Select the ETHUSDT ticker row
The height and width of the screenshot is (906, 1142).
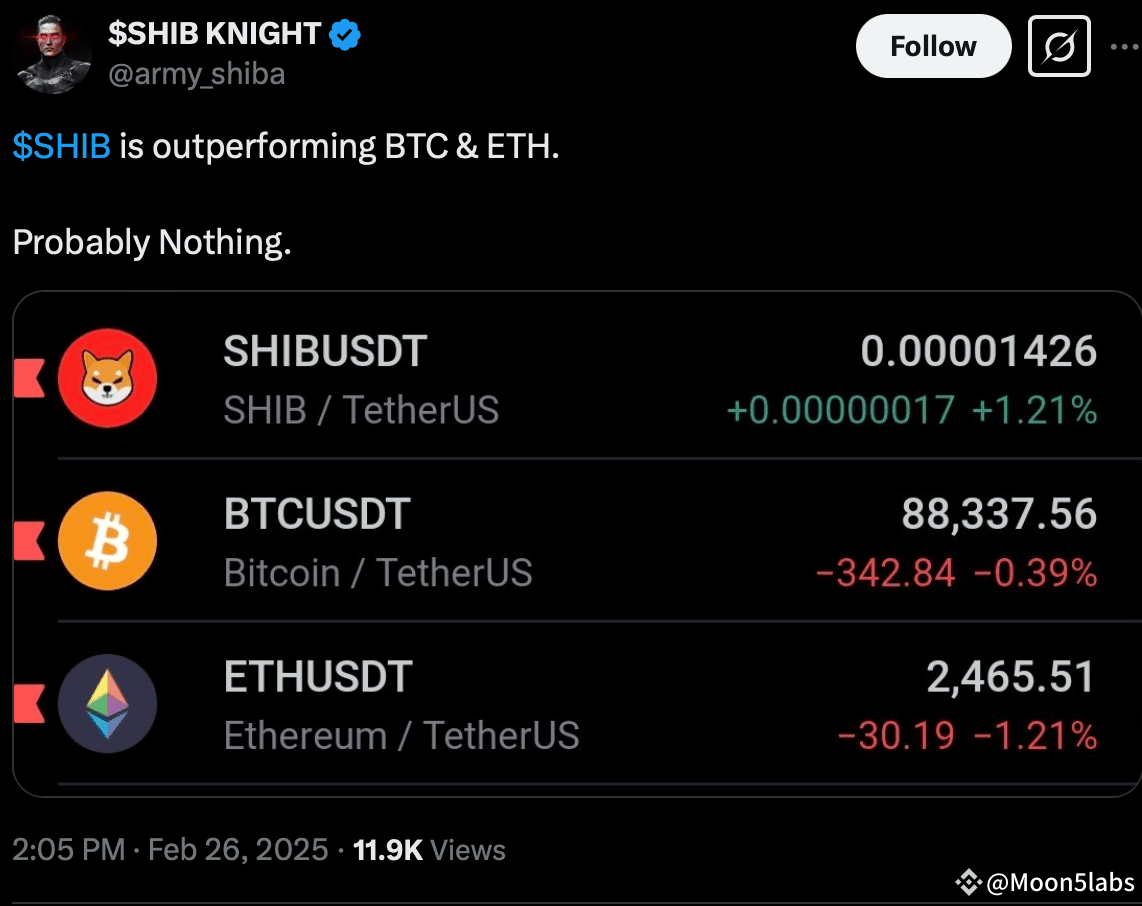(x=600, y=704)
